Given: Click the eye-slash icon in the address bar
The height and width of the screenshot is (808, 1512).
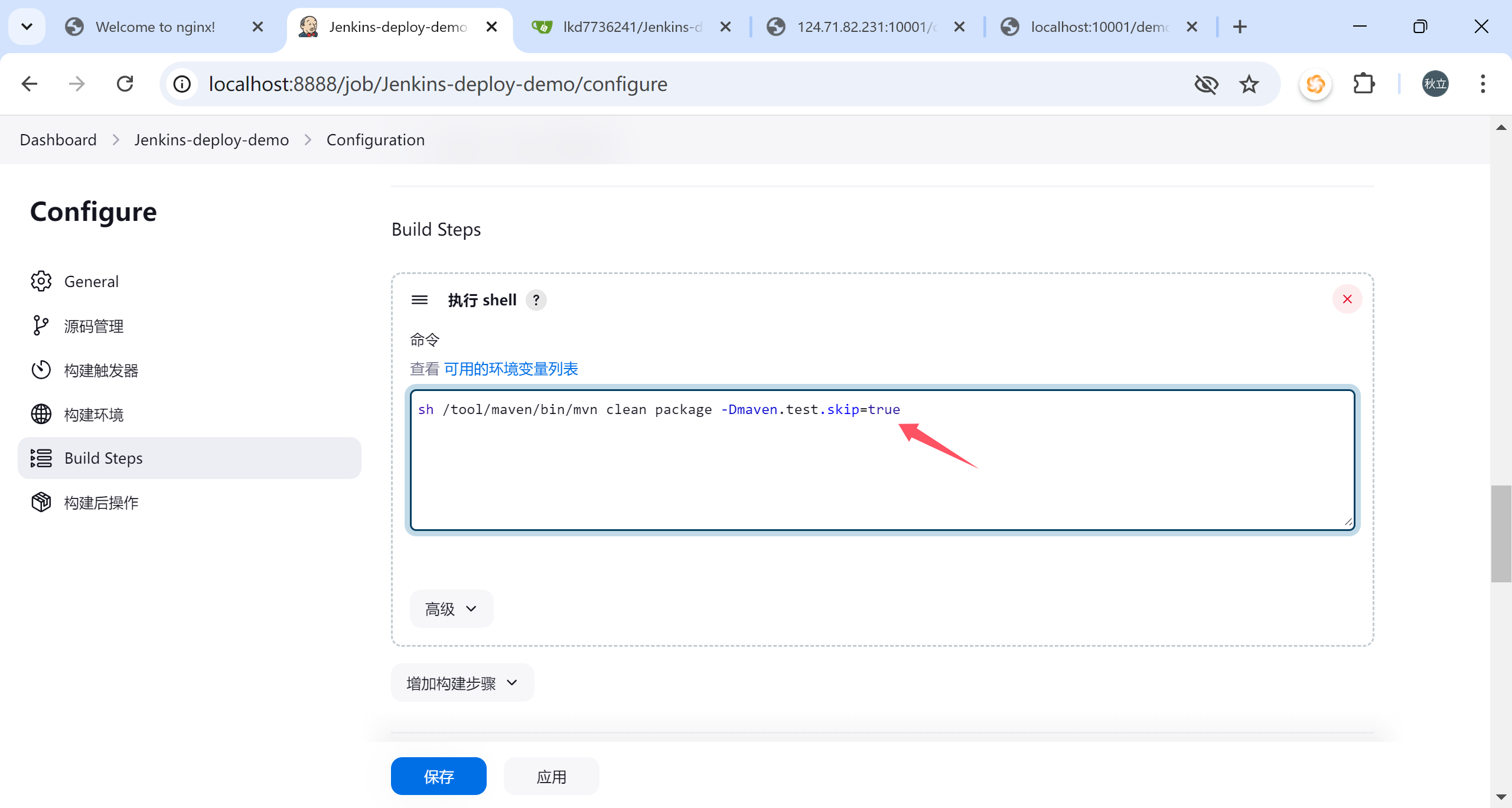Looking at the screenshot, I should point(1206,84).
